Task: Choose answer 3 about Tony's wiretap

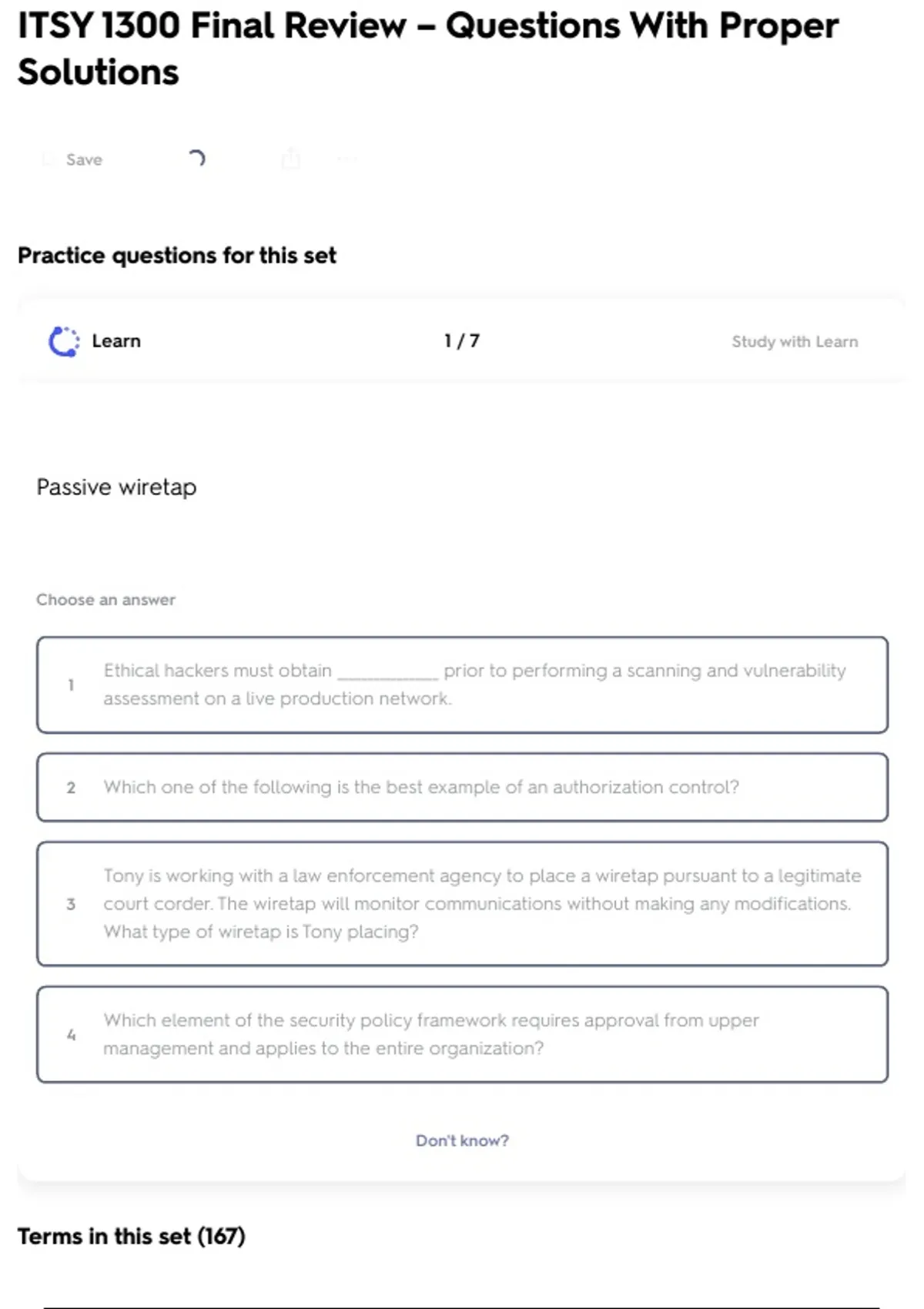Action: pos(462,903)
